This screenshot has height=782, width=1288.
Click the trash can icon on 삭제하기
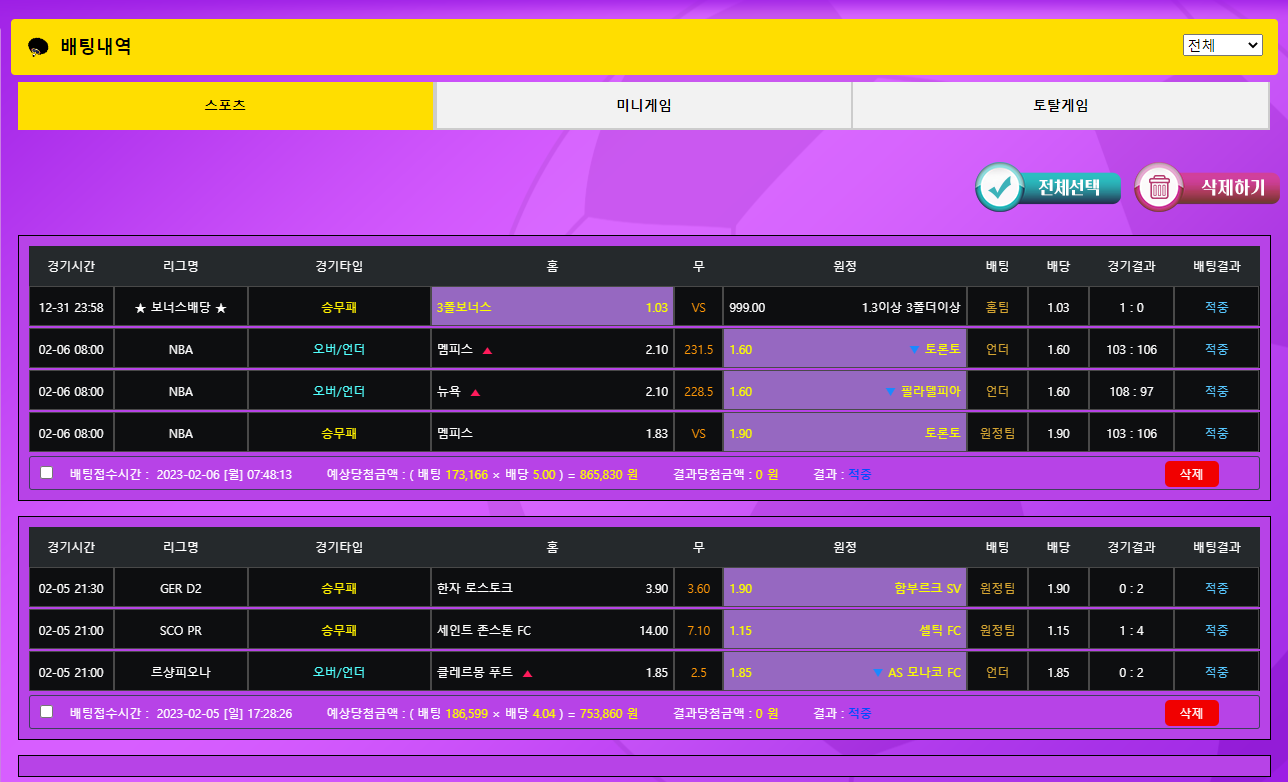[x=1159, y=187]
